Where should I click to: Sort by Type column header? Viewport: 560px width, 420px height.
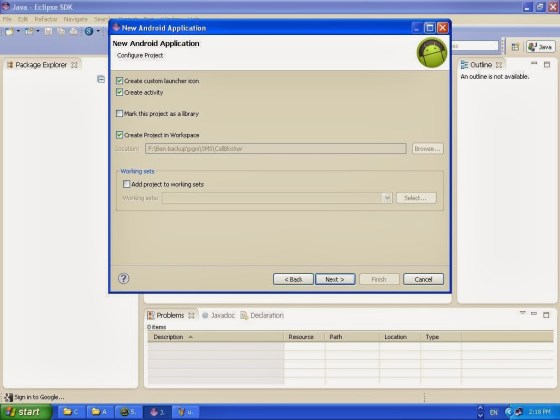pyautogui.click(x=441, y=337)
